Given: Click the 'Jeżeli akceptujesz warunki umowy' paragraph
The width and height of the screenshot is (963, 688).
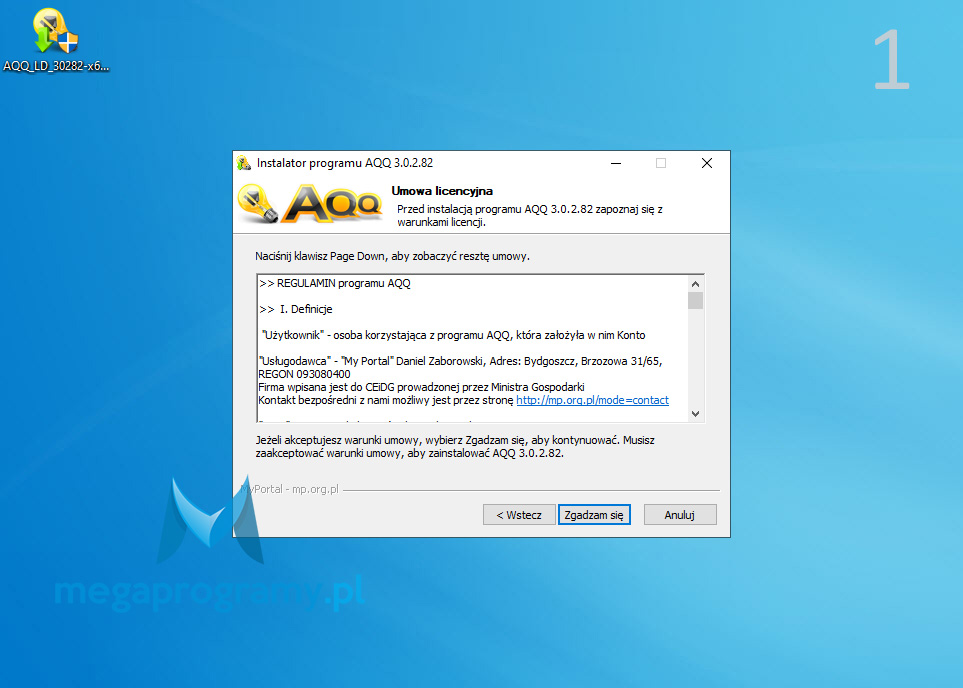Looking at the screenshot, I should pos(455,447).
